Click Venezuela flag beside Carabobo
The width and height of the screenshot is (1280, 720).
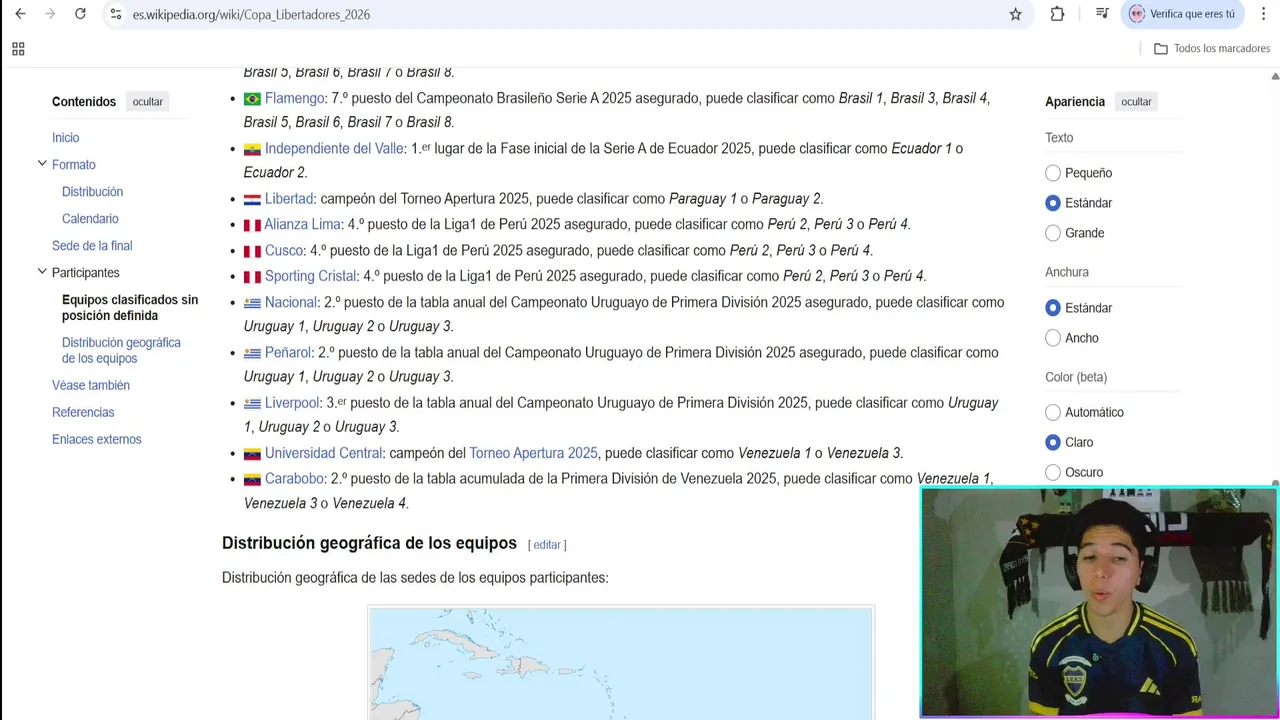pyautogui.click(x=252, y=480)
